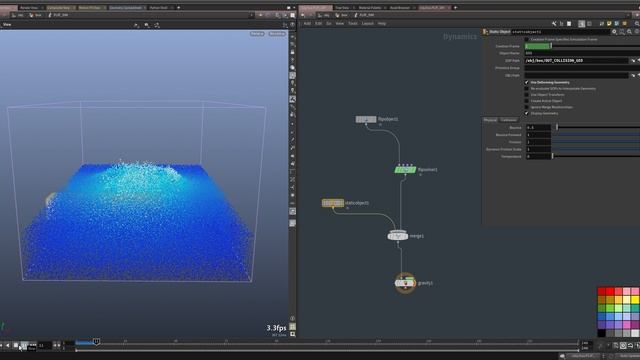Viewport: 640px width, 360px height.
Task: Toggle Use Deforming Geometry checkbox
Action: point(527,82)
